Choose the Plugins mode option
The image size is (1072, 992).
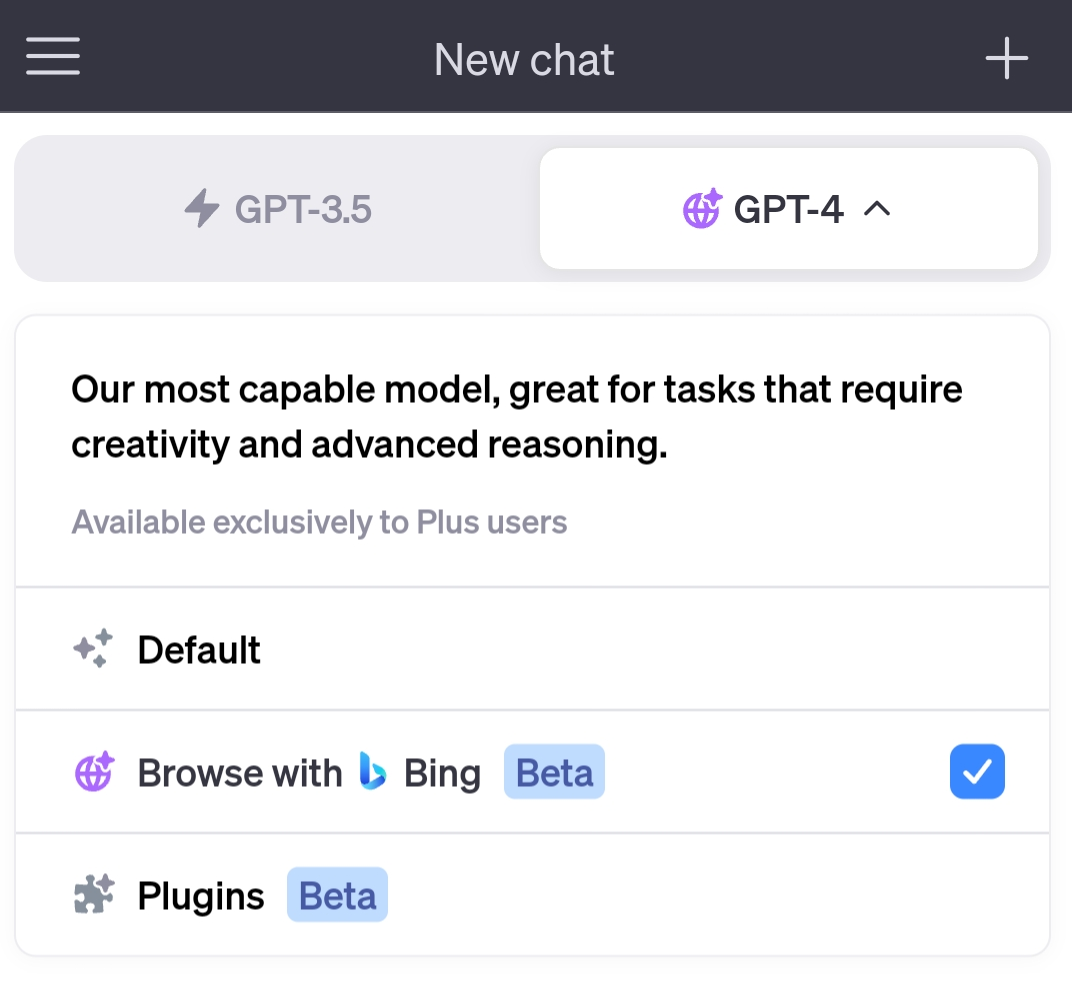pos(532,895)
